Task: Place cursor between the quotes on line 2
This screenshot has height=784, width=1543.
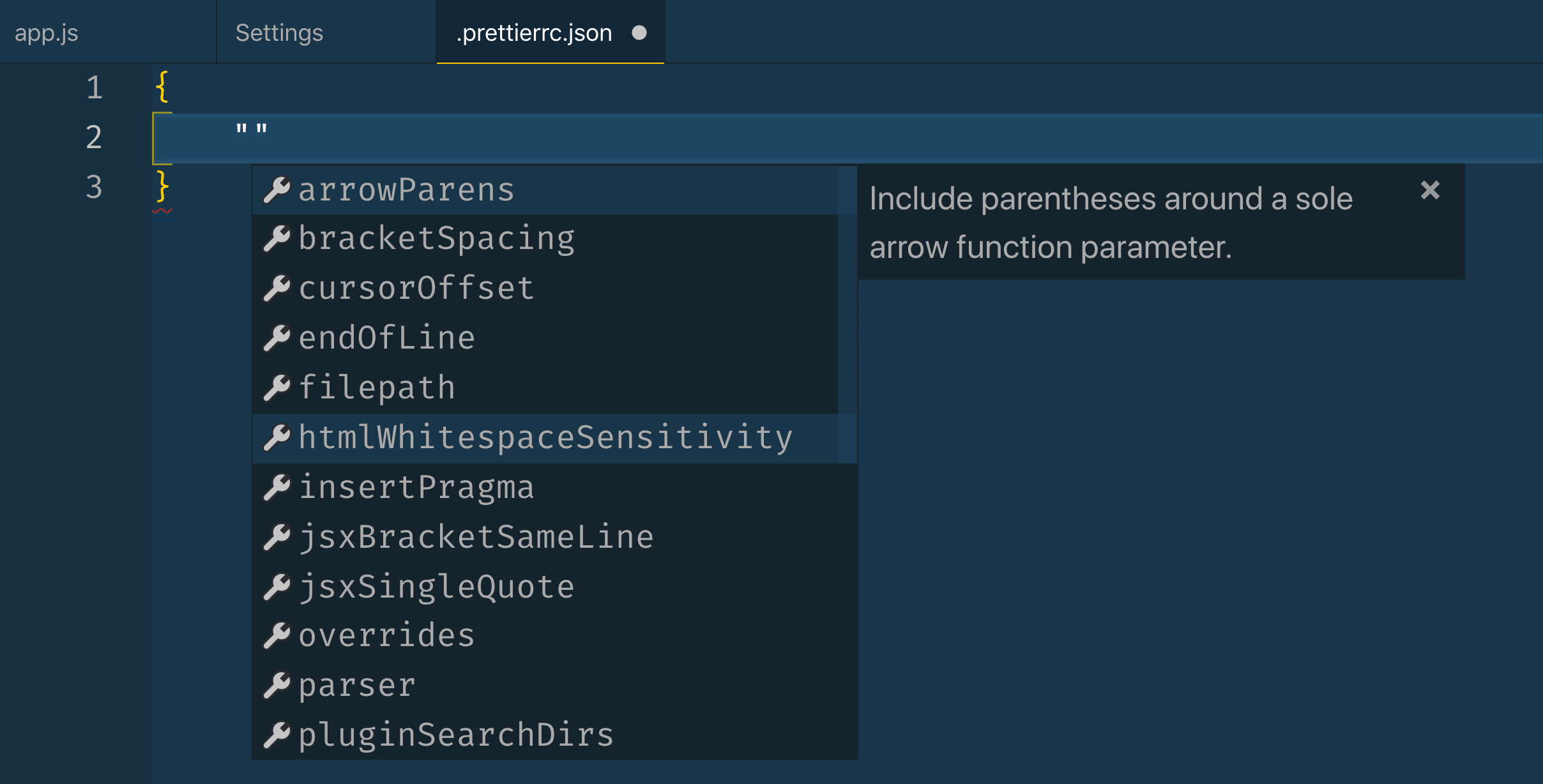Action: coord(252,130)
